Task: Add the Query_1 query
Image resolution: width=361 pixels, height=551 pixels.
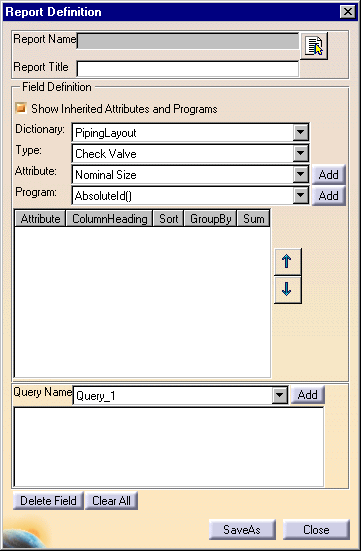Action: [308, 395]
